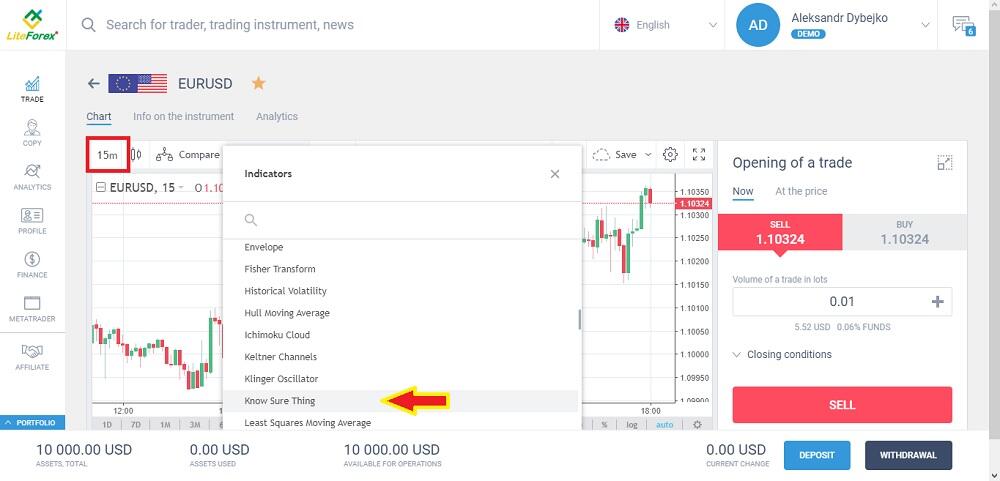The height and width of the screenshot is (481, 1000).
Task: Open the TRADE section in sidebar
Action: click(32, 89)
